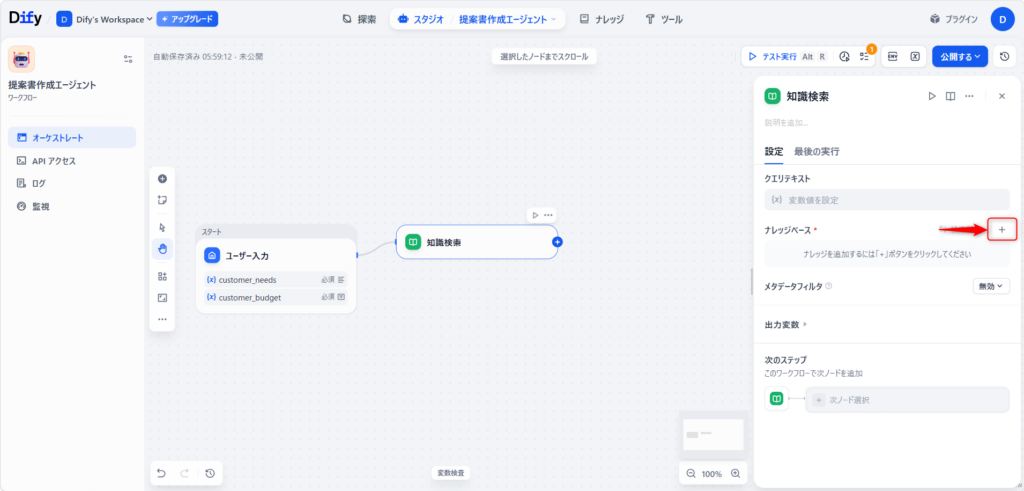
Task: Select the hand (pan) tool in canvas toolbar
Action: [x=162, y=249]
